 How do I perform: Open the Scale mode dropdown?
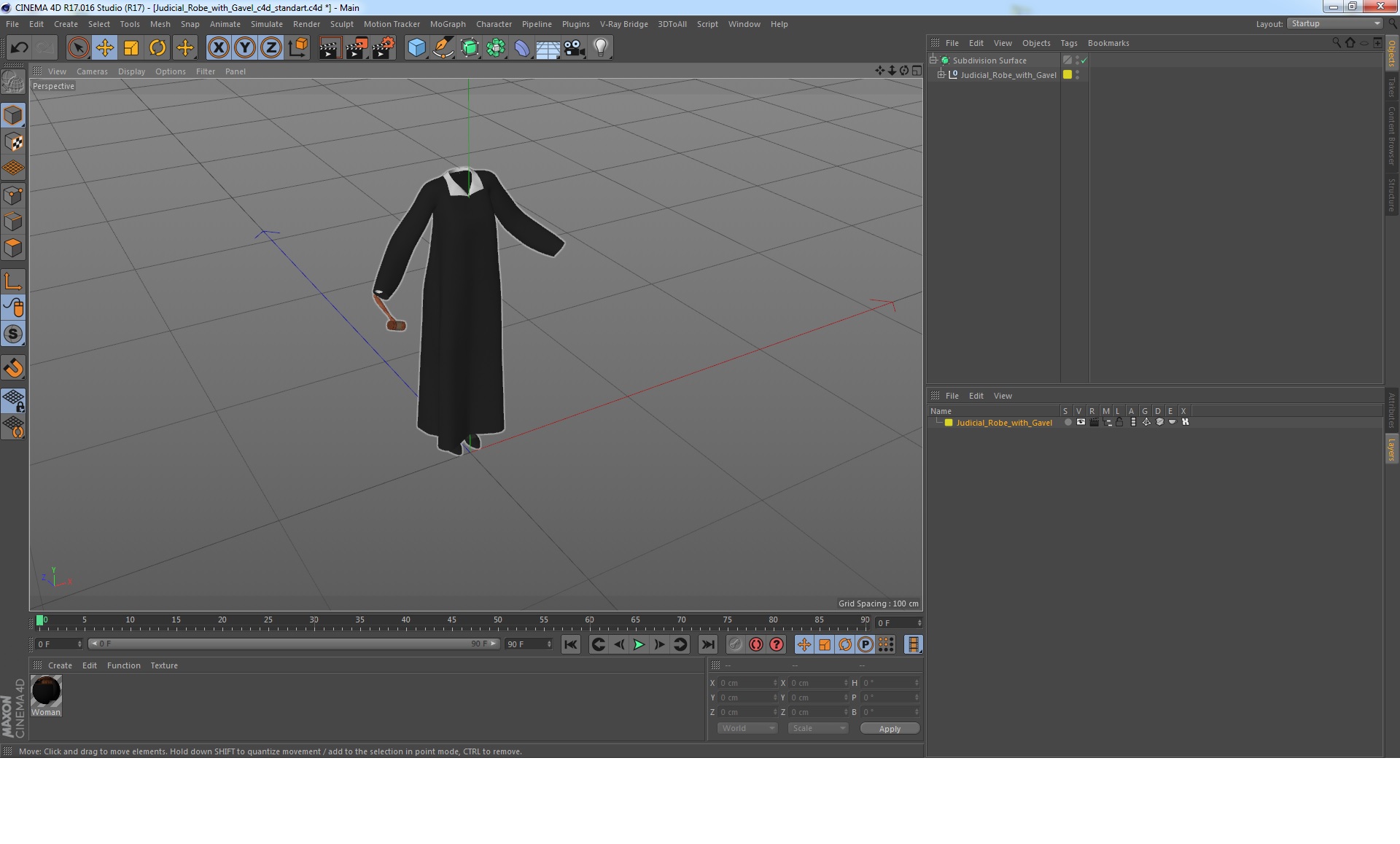pos(817,728)
